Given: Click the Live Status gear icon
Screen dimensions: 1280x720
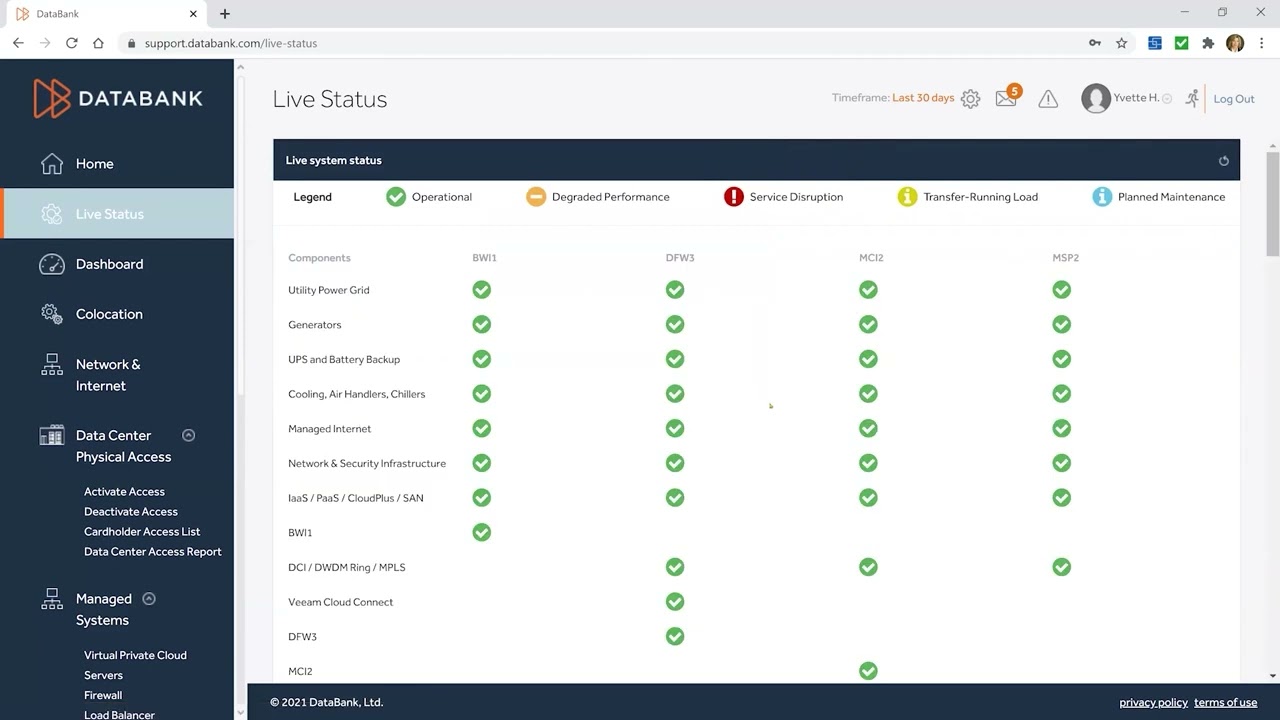Looking at the screenshot, I should 52,214.
